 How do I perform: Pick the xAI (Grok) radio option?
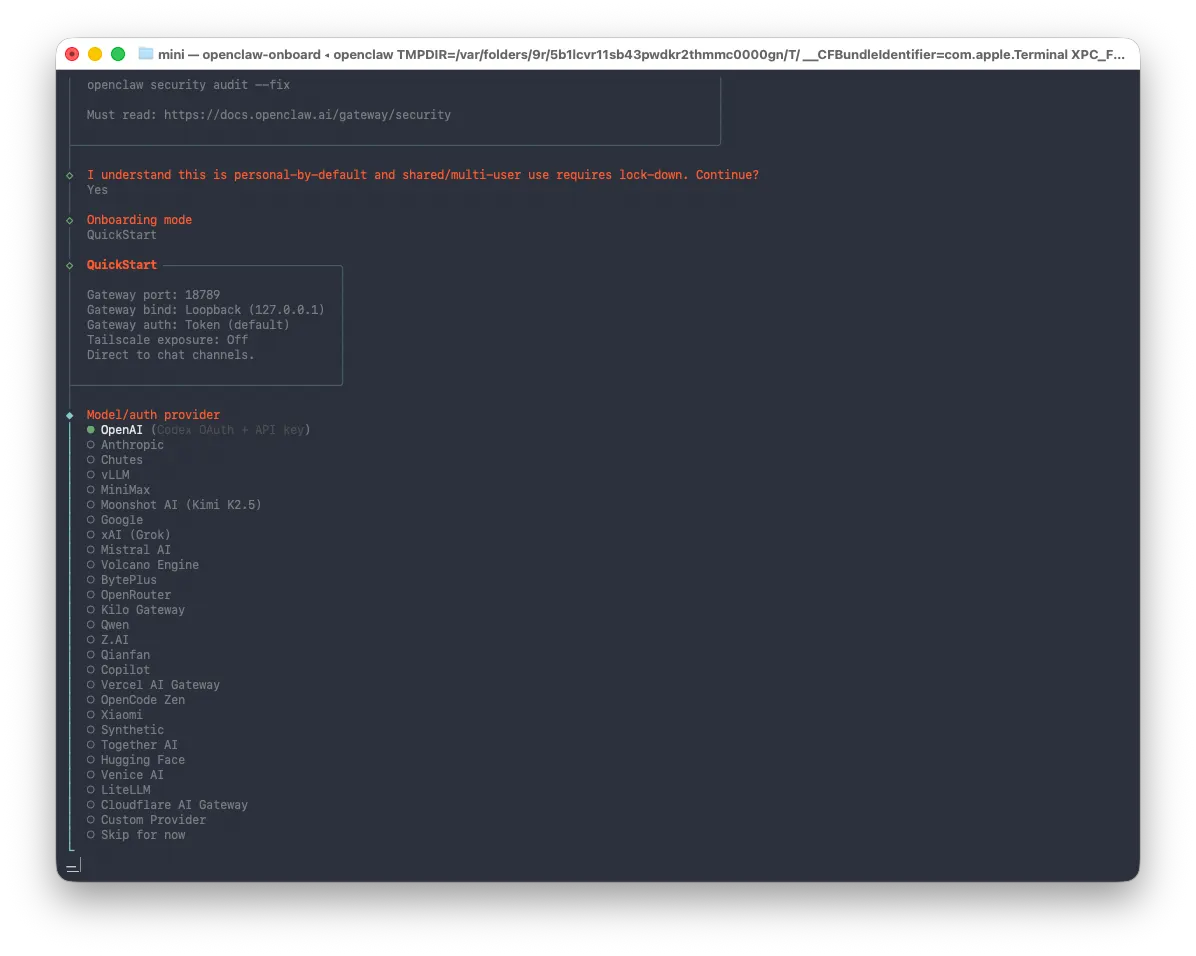[129, 535]
